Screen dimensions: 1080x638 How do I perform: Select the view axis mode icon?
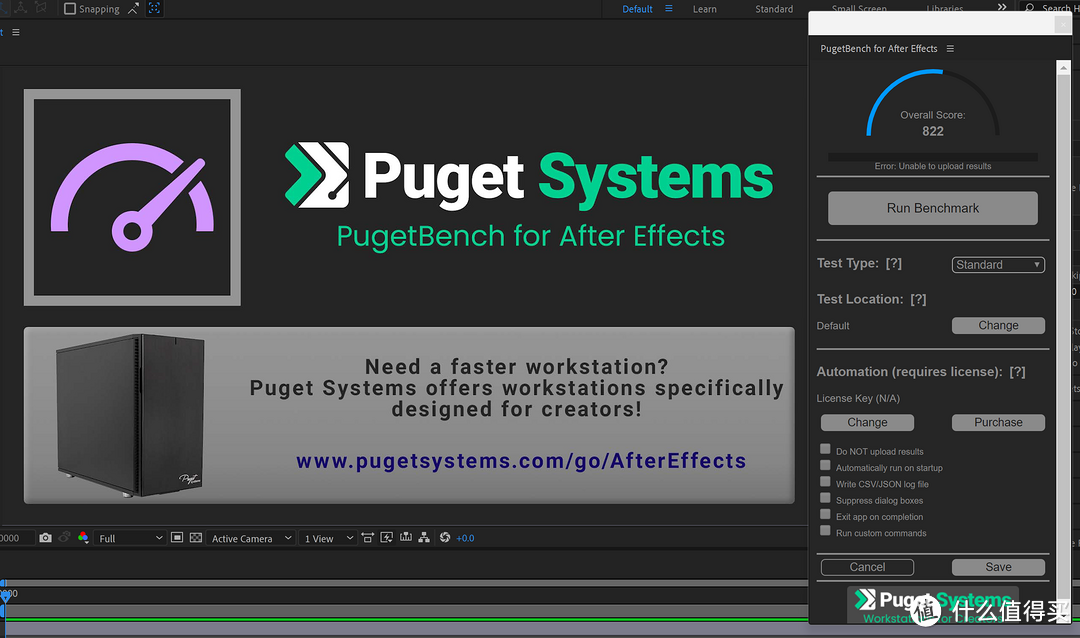click(x=41, y=8)
